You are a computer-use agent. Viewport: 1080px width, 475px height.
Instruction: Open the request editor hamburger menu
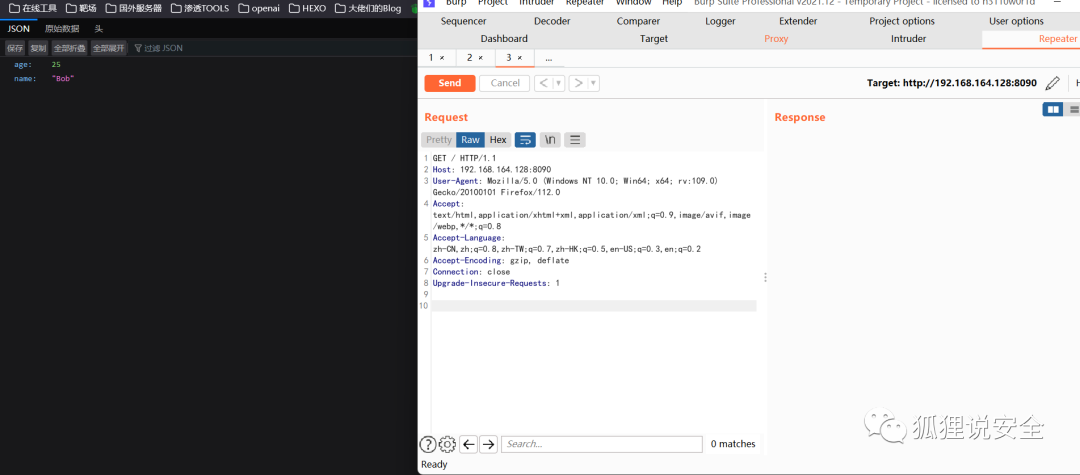click(x=575, y=140)
